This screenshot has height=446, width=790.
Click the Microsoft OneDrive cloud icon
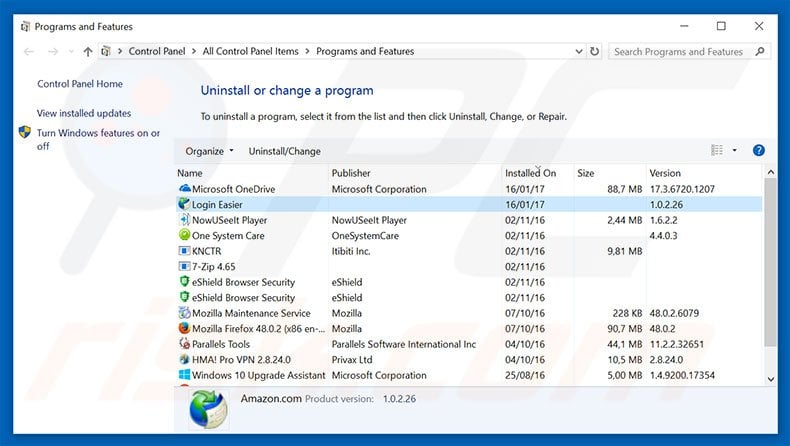pyautogui.click(x=184, y=188)
